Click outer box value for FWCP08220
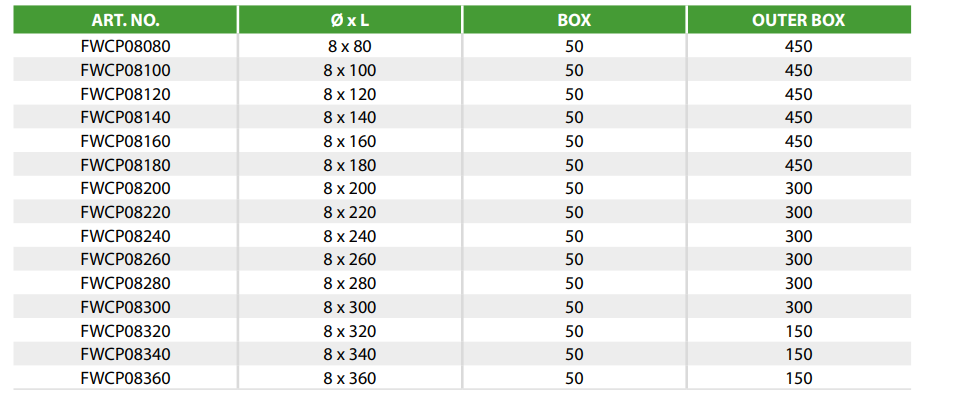 coord(799,212)
